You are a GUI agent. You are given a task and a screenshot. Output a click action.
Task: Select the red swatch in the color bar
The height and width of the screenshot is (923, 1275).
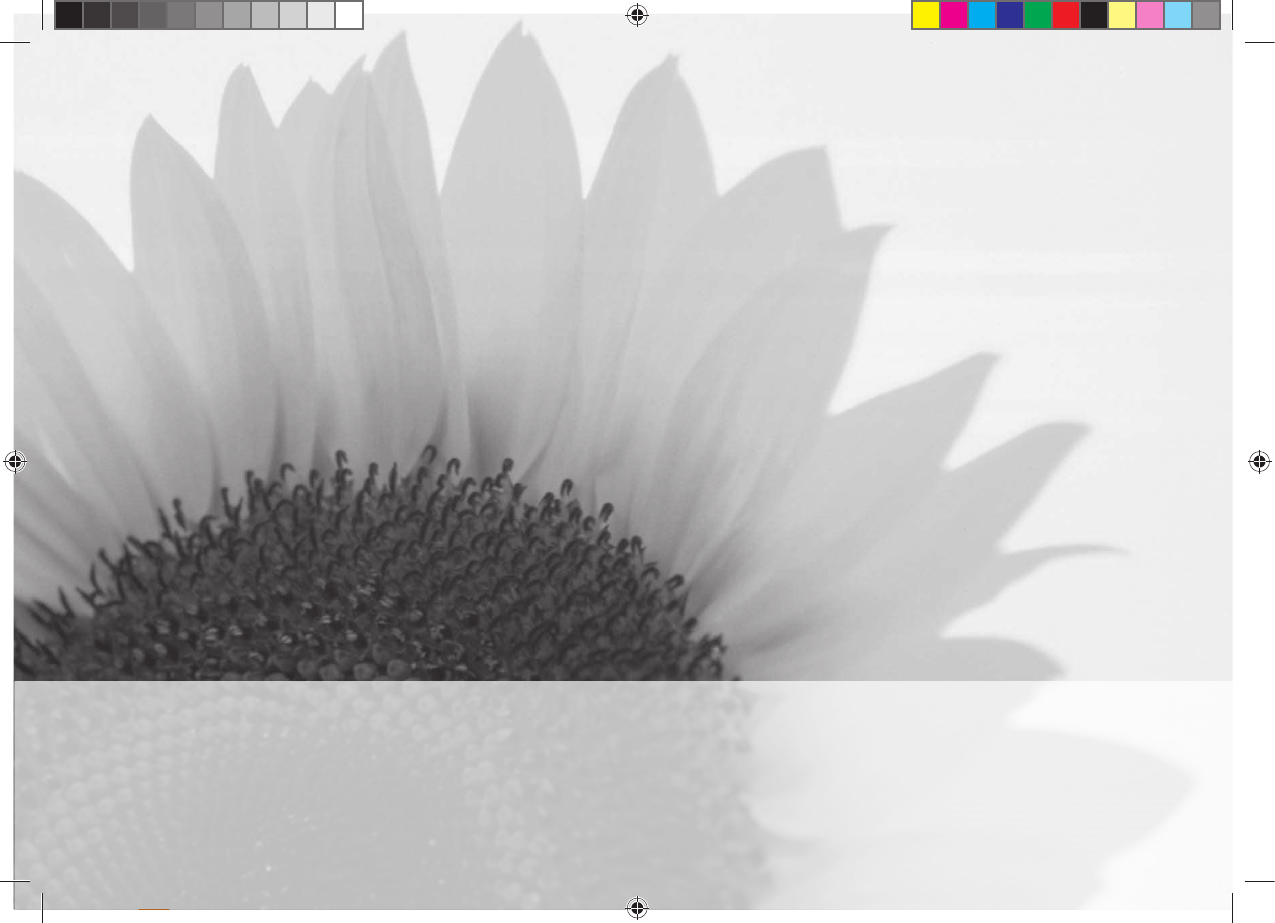pos(1066,15)
